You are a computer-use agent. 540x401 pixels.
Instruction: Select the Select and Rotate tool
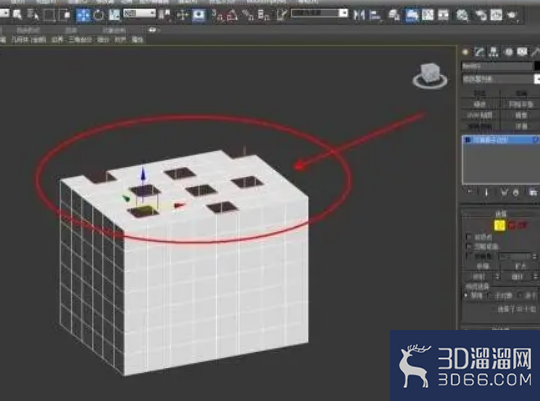coord(98,15)
